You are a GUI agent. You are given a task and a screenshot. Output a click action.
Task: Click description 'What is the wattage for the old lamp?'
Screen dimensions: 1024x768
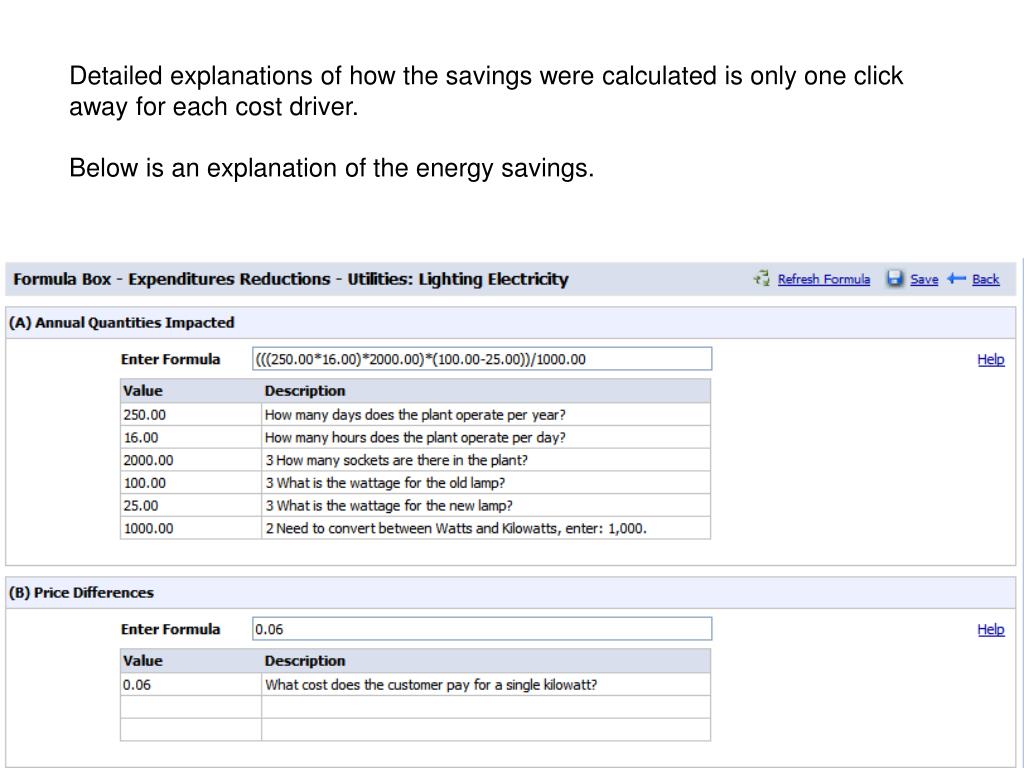(x=391, y=483)
